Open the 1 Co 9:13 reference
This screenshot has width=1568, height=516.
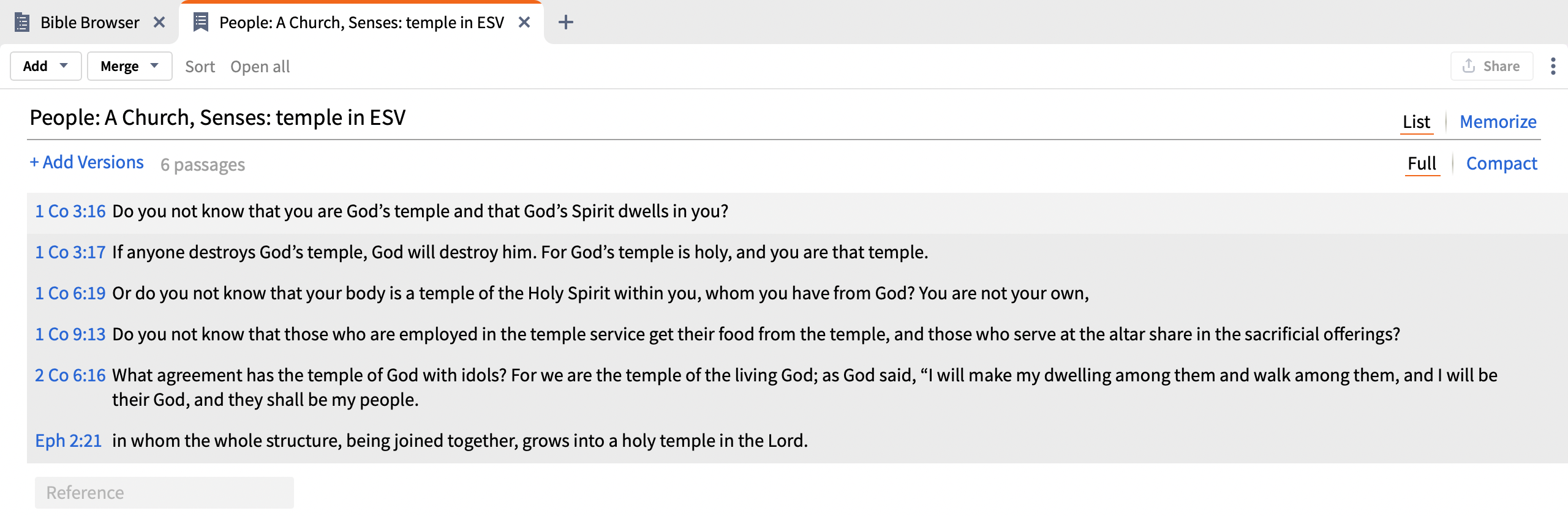(x=70, y=334)
